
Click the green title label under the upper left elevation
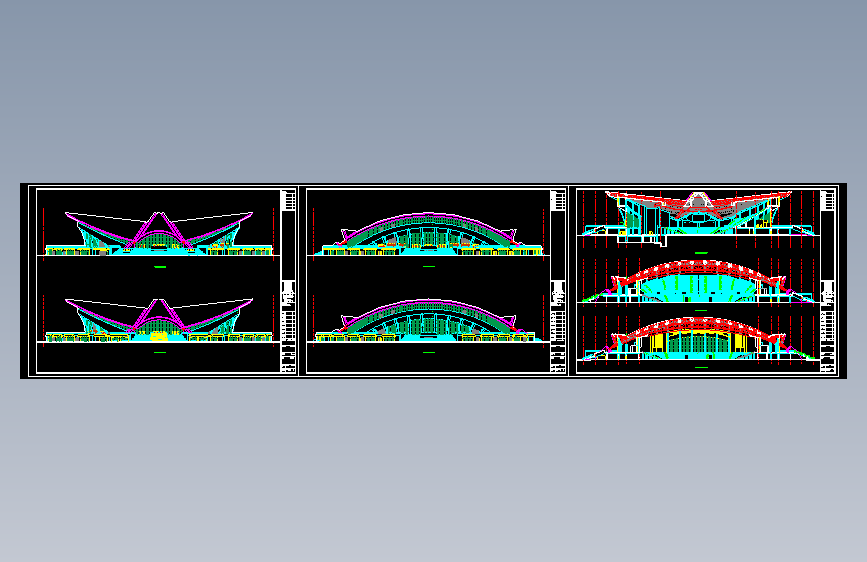[160, 267]
